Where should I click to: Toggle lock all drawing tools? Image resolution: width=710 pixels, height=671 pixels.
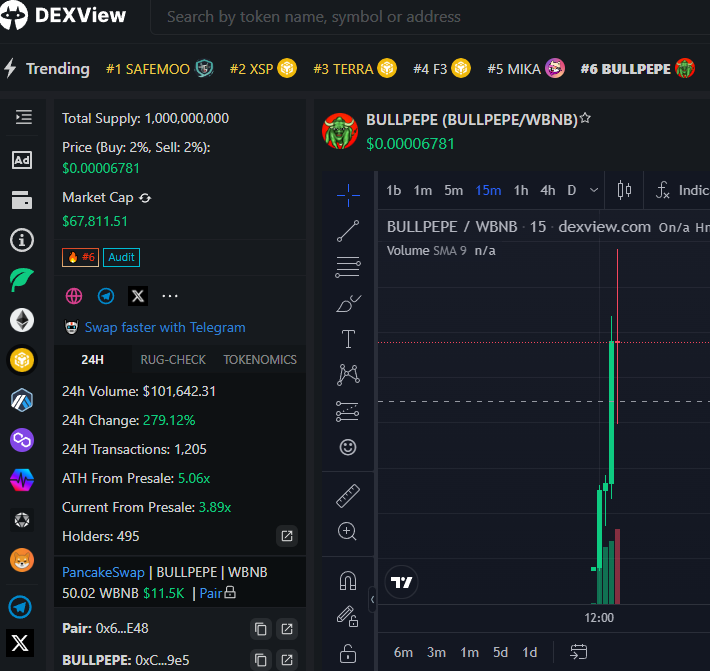coord(348,653)
